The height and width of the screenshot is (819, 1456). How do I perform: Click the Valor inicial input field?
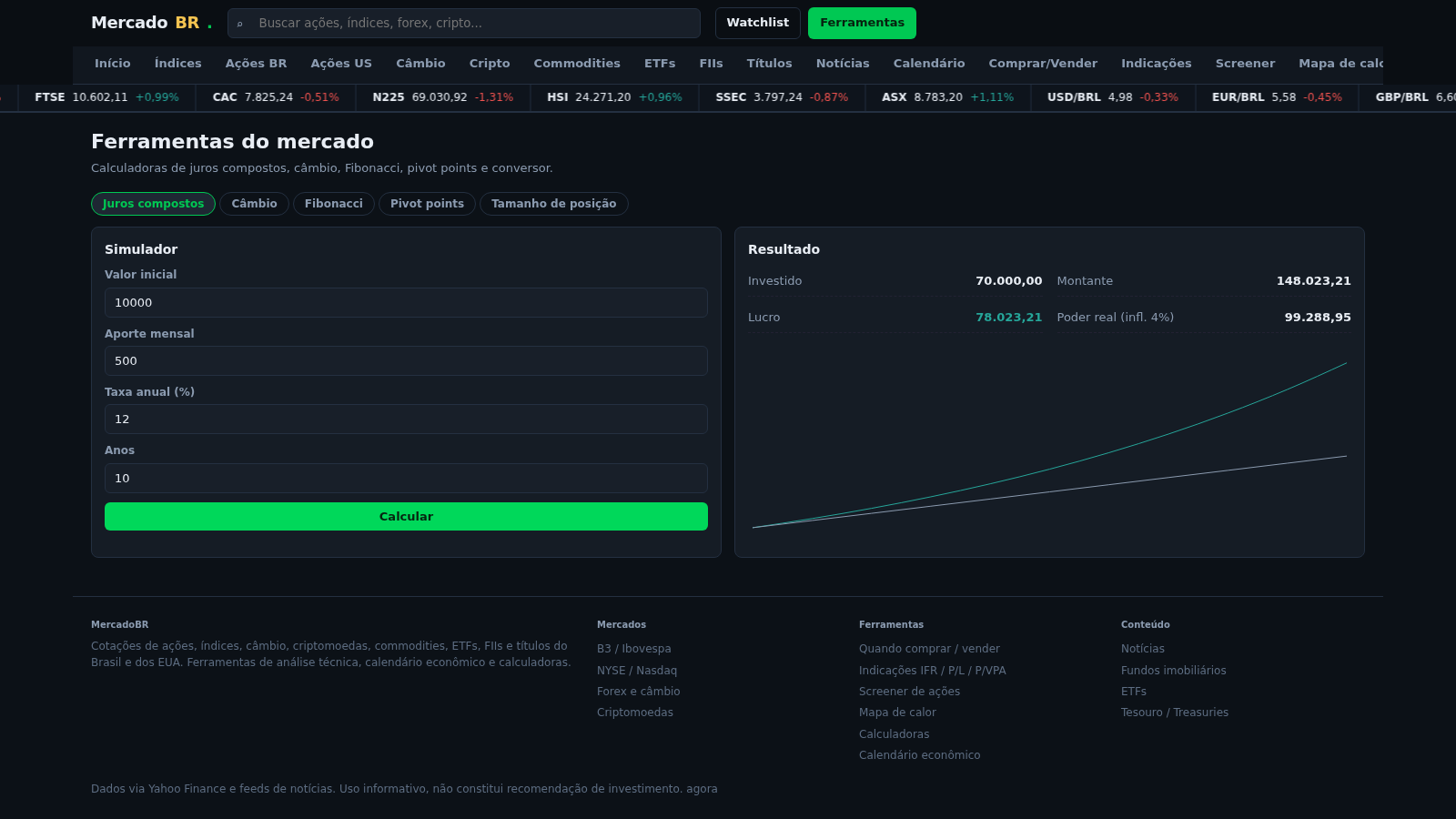point(406,303)
